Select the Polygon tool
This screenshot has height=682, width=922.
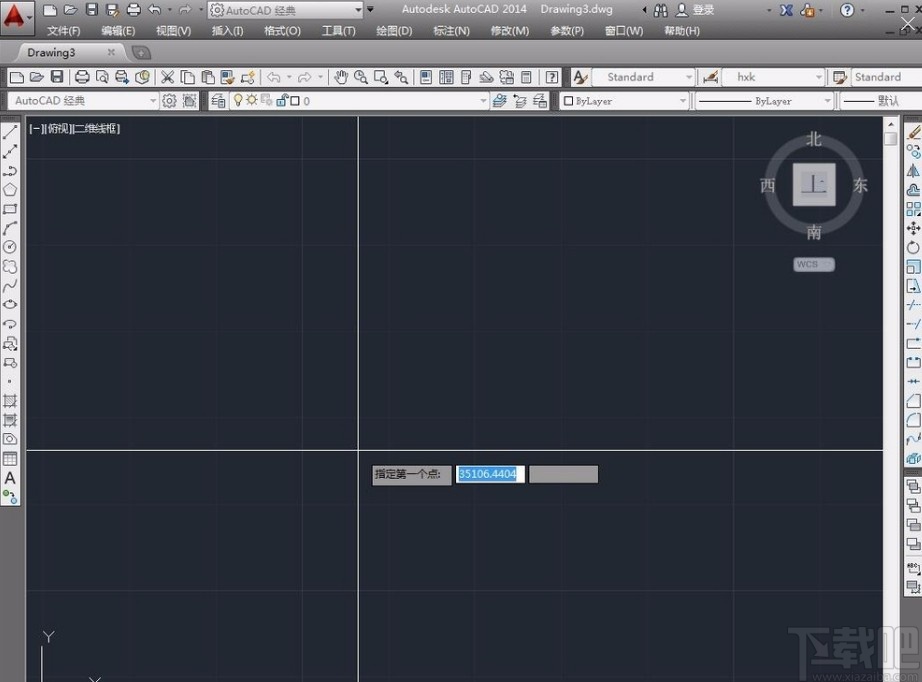[10, 190]
